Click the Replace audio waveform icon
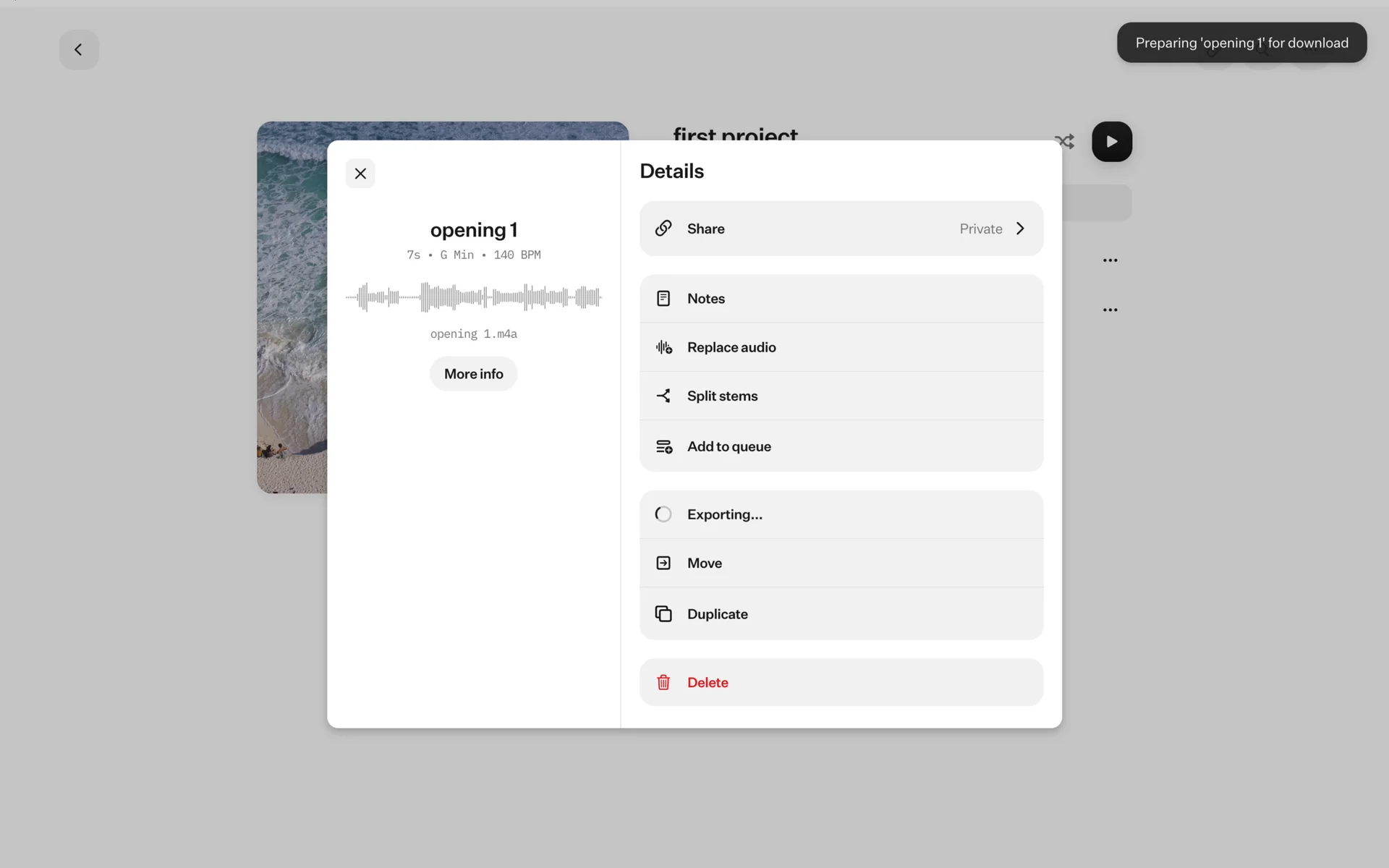1389x868 pixels. 663,347
